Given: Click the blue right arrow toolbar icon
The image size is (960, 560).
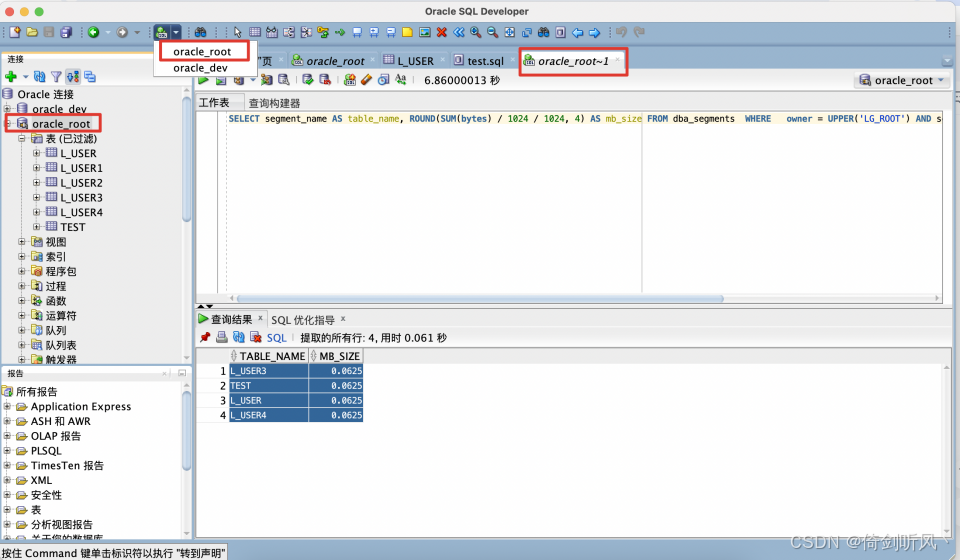Looking at the screenshot, I should pyautogui.click(x=594, y=32).
